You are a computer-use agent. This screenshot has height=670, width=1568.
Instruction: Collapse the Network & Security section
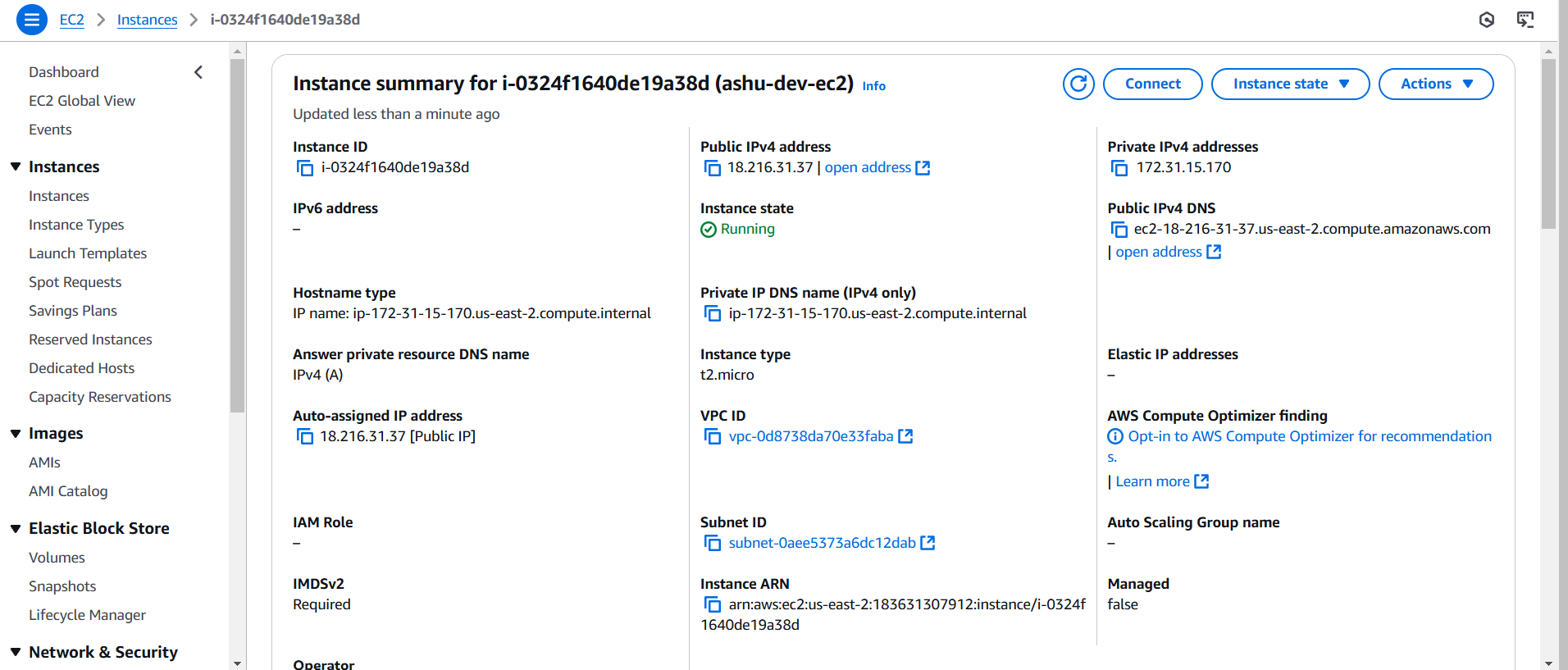point(16,652)
